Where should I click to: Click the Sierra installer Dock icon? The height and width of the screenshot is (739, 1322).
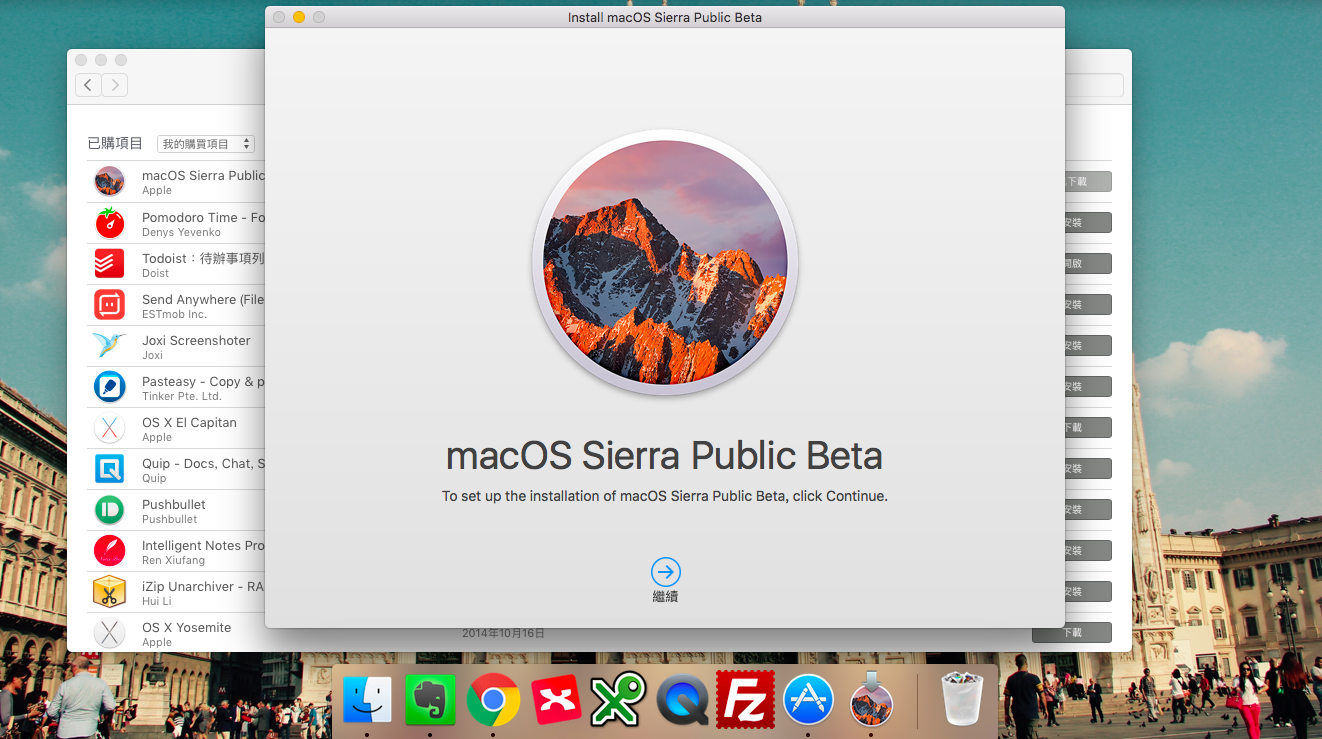[x=871, y=699]
